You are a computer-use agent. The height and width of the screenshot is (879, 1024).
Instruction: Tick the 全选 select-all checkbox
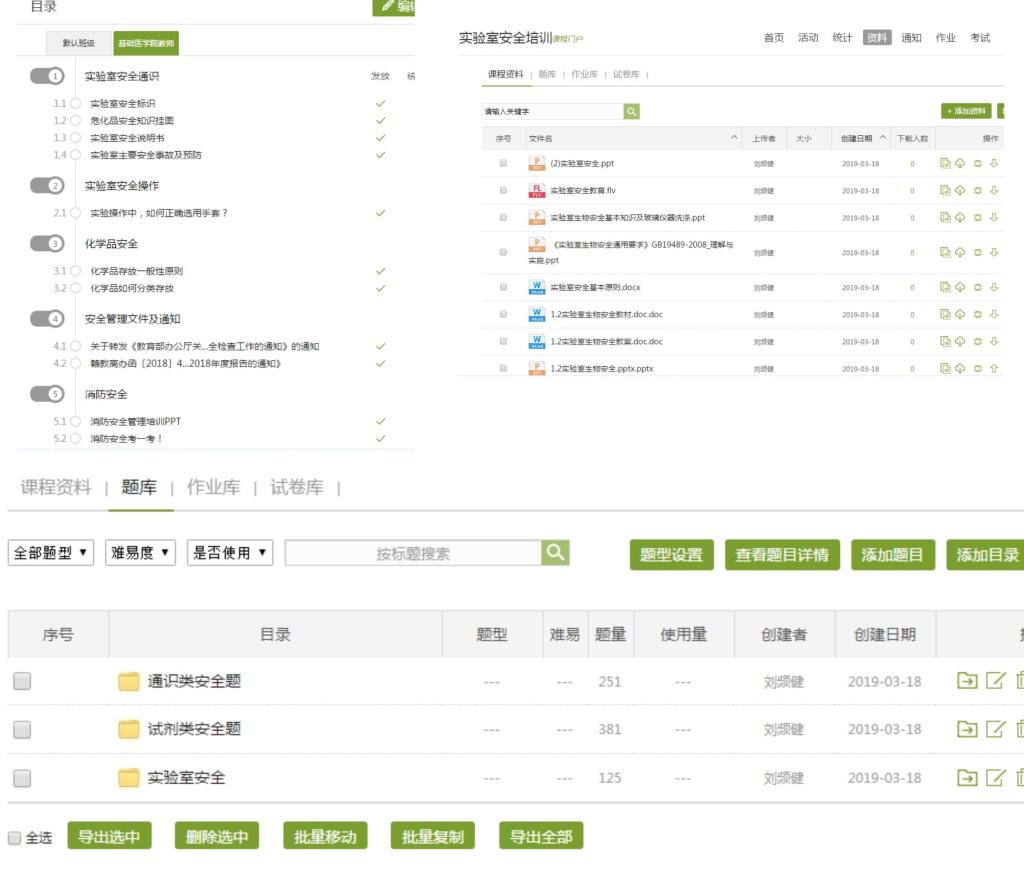pyautogui.click(x=14, y=837)
